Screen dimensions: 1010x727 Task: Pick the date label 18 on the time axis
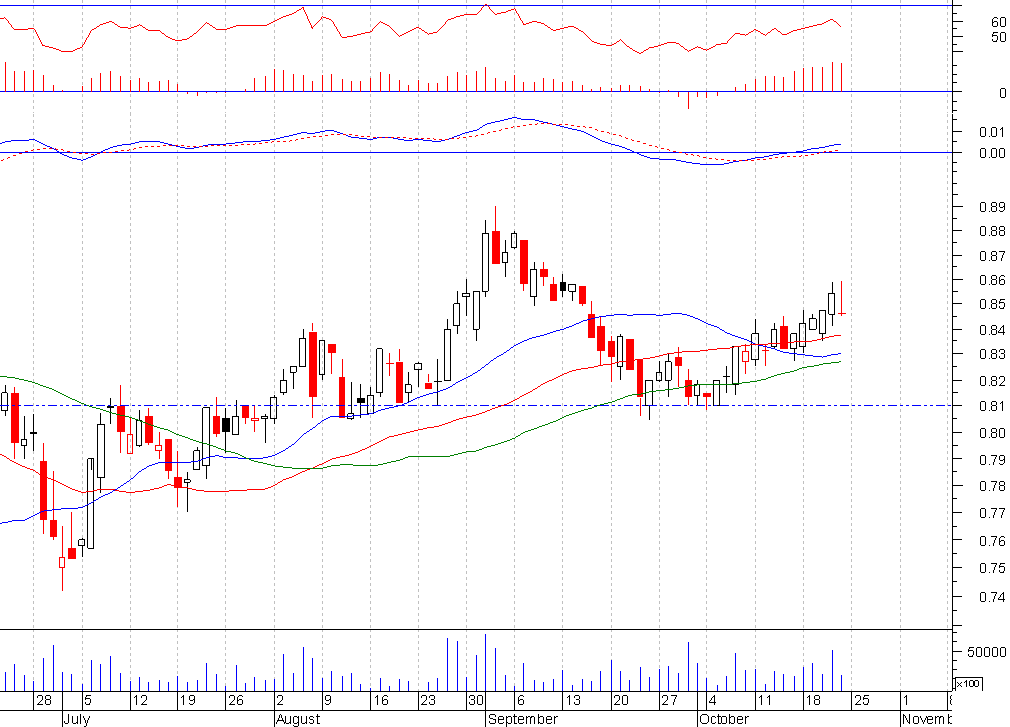coord(813,701)
